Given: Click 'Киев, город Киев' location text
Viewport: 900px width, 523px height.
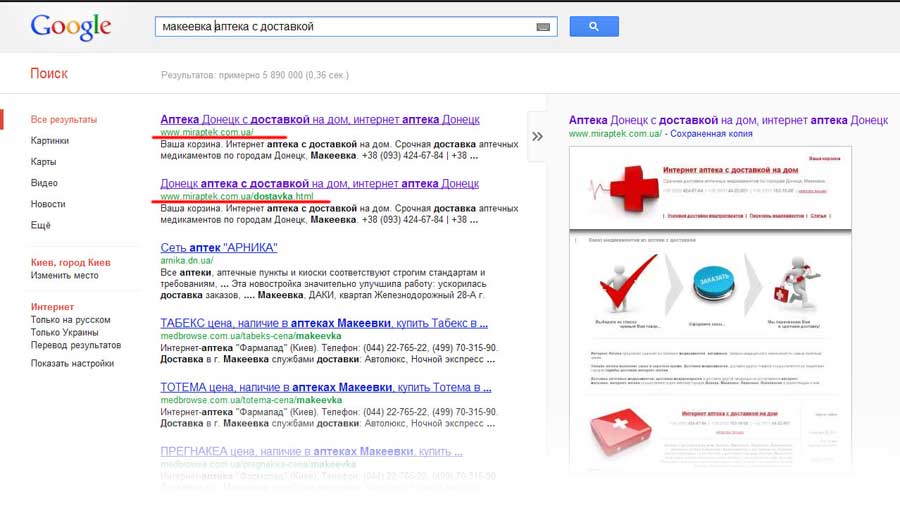Looking at the screenshot, I should coord(71,262).
